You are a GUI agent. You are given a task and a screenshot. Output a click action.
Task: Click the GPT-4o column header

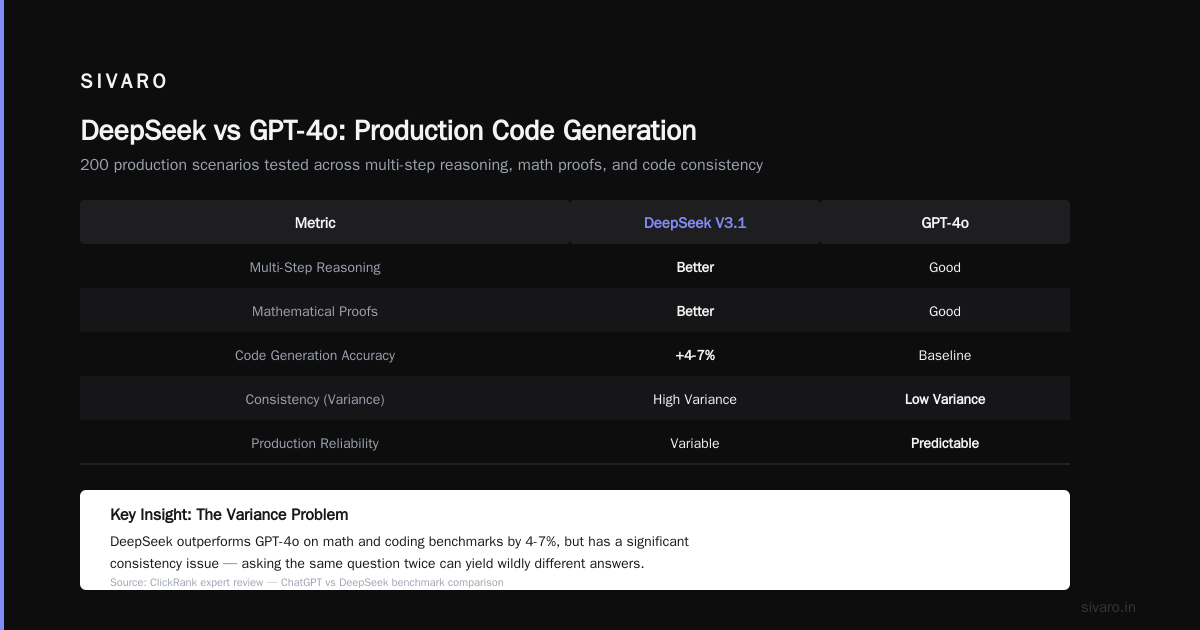coord(945,223)
